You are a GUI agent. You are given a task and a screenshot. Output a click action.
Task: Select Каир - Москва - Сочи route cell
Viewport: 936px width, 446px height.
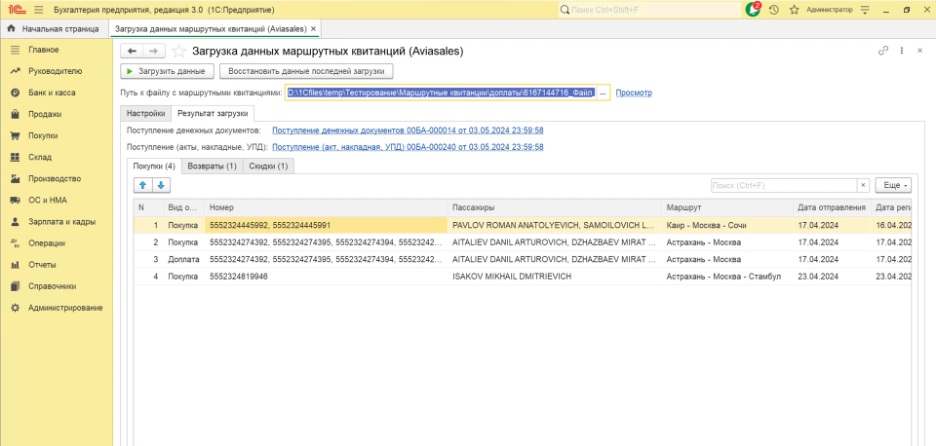[x=727, y=226]
